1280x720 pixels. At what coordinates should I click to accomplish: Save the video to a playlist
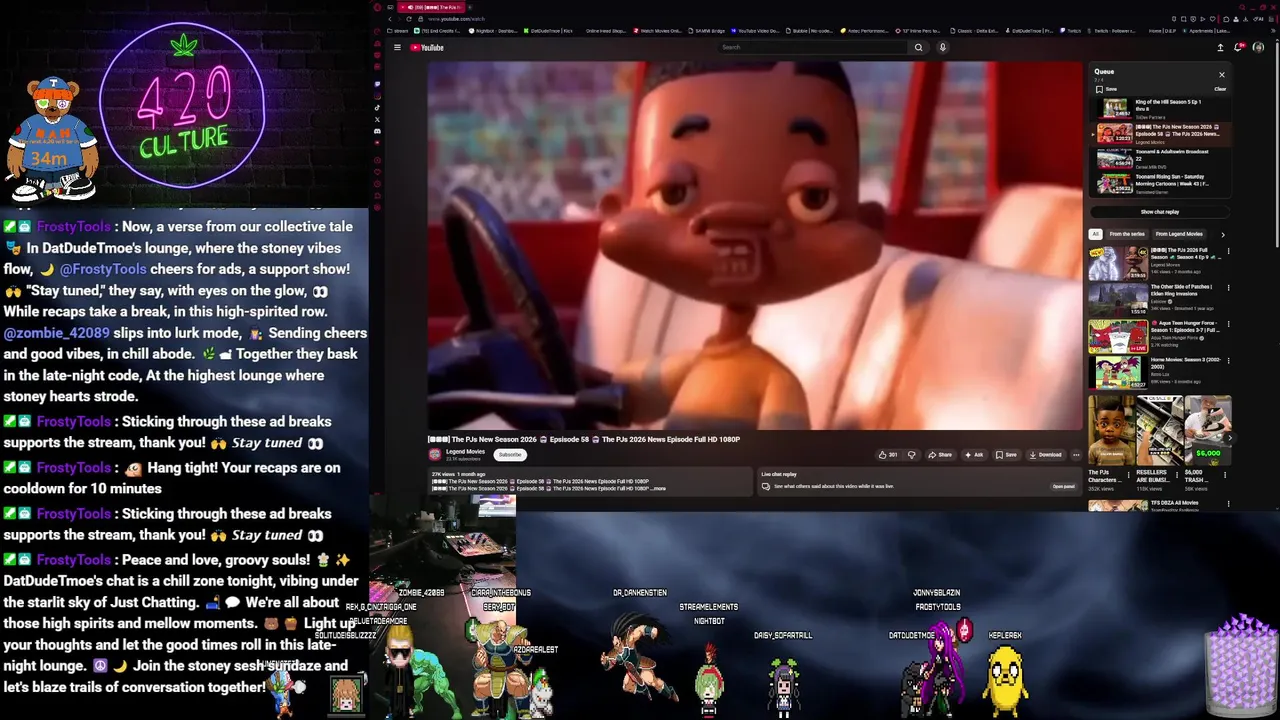[x=1006, y=455]
